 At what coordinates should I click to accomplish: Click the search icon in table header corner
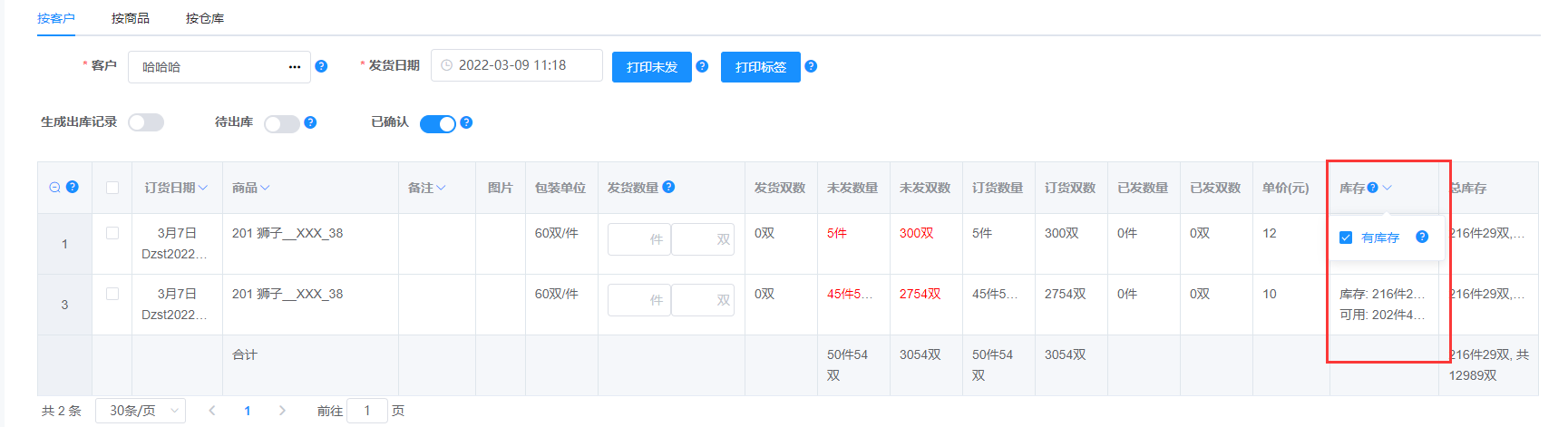click(x=55, y=188)
